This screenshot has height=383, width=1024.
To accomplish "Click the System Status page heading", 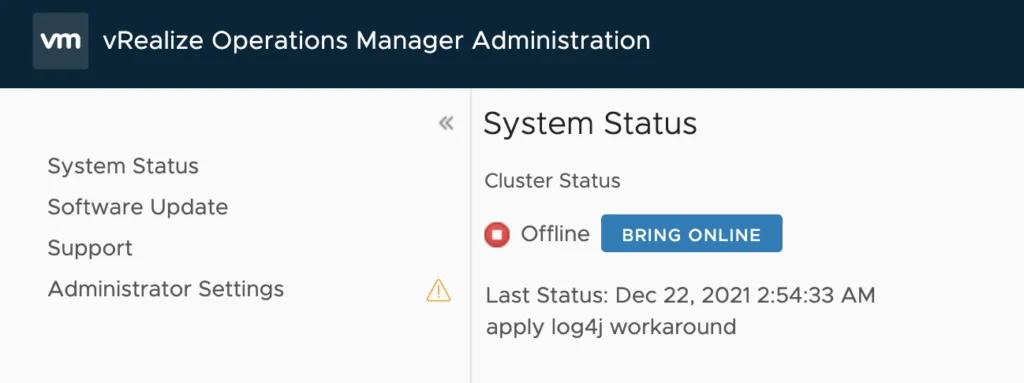I will point(590,124).
